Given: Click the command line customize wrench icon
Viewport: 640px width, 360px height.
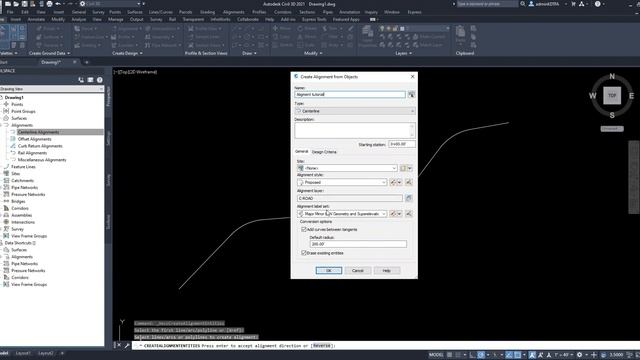Looking at the screenshot, I should [127, 345].
